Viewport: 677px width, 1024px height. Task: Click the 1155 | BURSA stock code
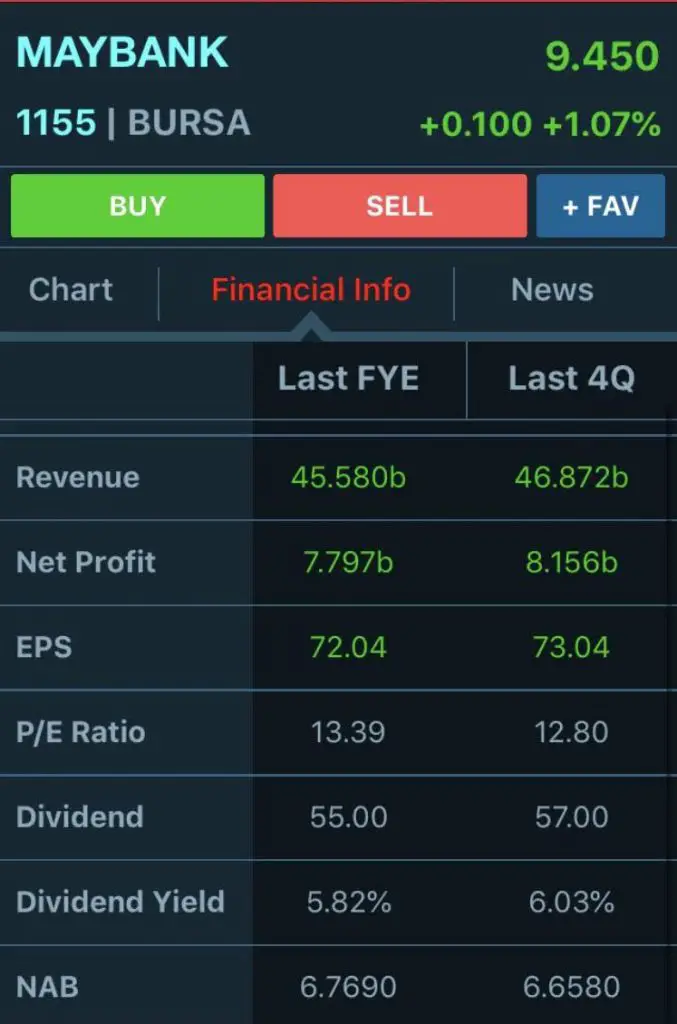(133, 122)
